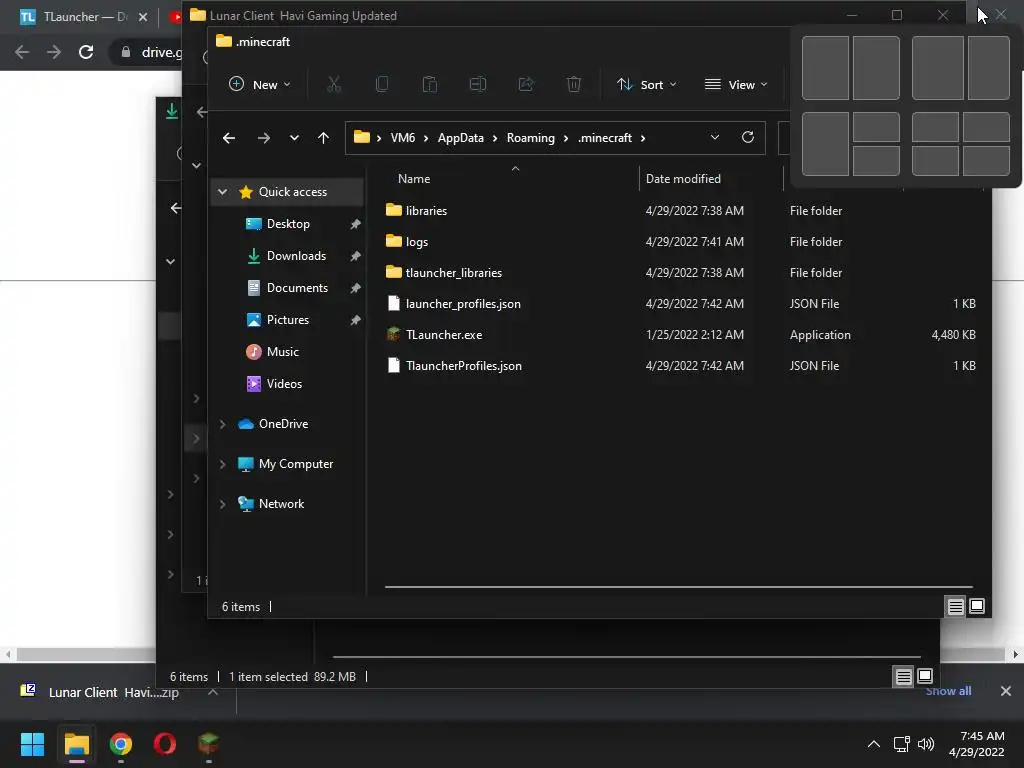The image size is (1024, 768).
Task: Click the pin icon next to Documents
Action: click(x=355, y=288)
